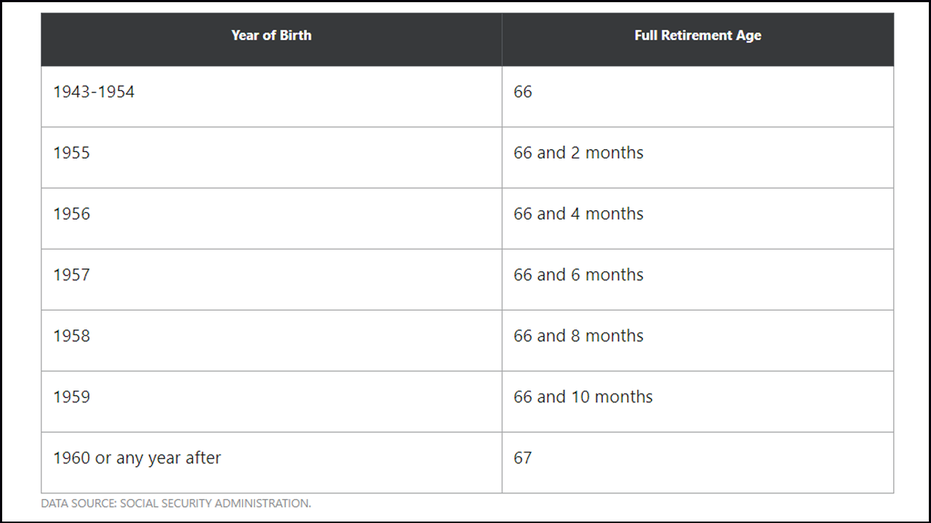Click the word Age in the header

(x=749, y=36)
